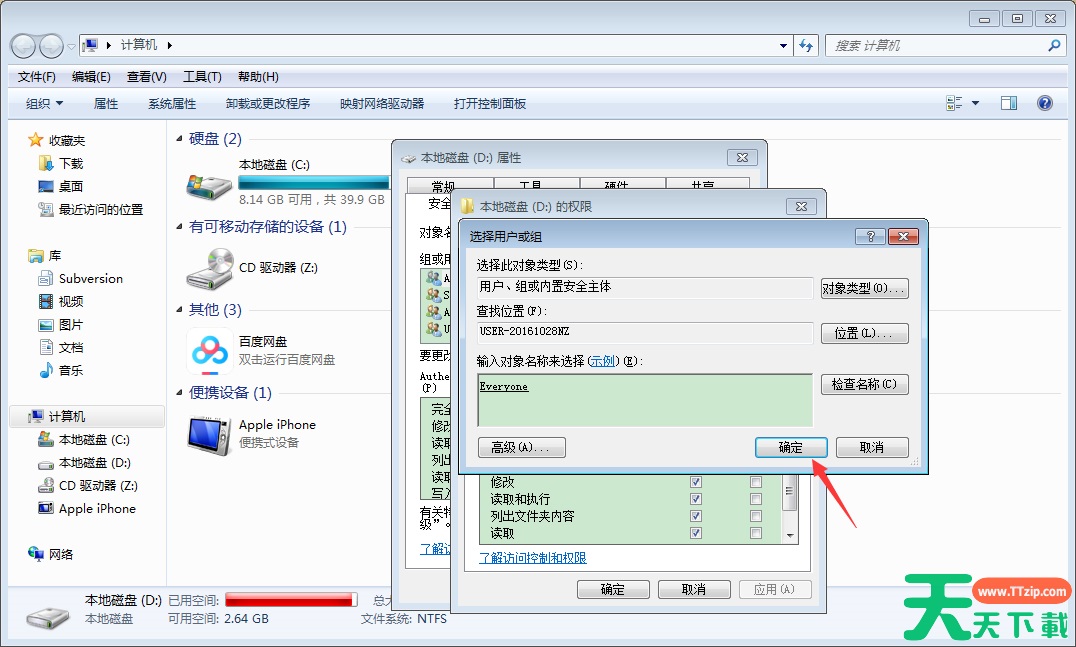Toggle the deny checkbox for 读取和执行
The image size is (1076, 647).
(x=756, y=499)
